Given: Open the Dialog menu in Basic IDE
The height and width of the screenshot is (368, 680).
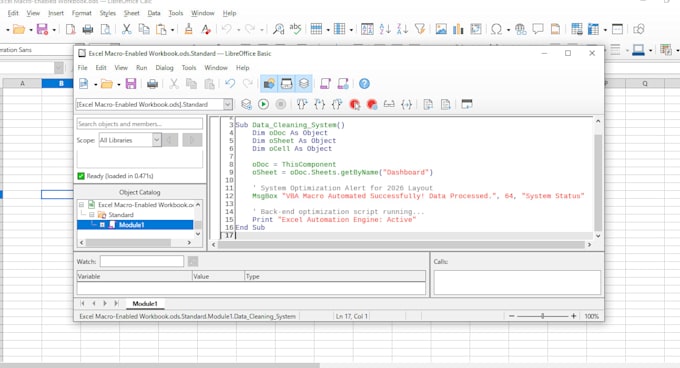Looking at the screenshot, I should coord(164,68).
